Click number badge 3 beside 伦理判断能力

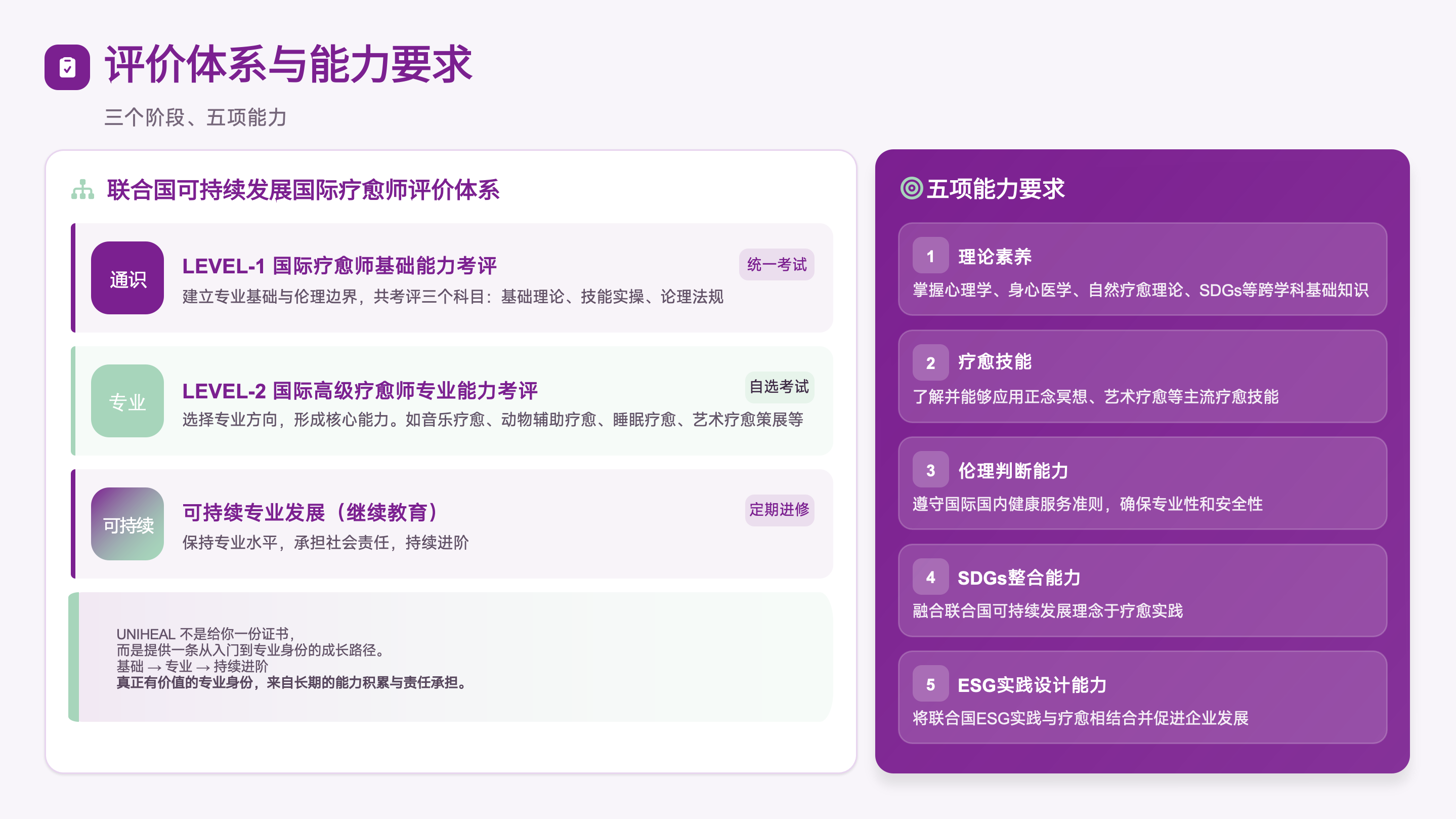(x=930, y=469)
